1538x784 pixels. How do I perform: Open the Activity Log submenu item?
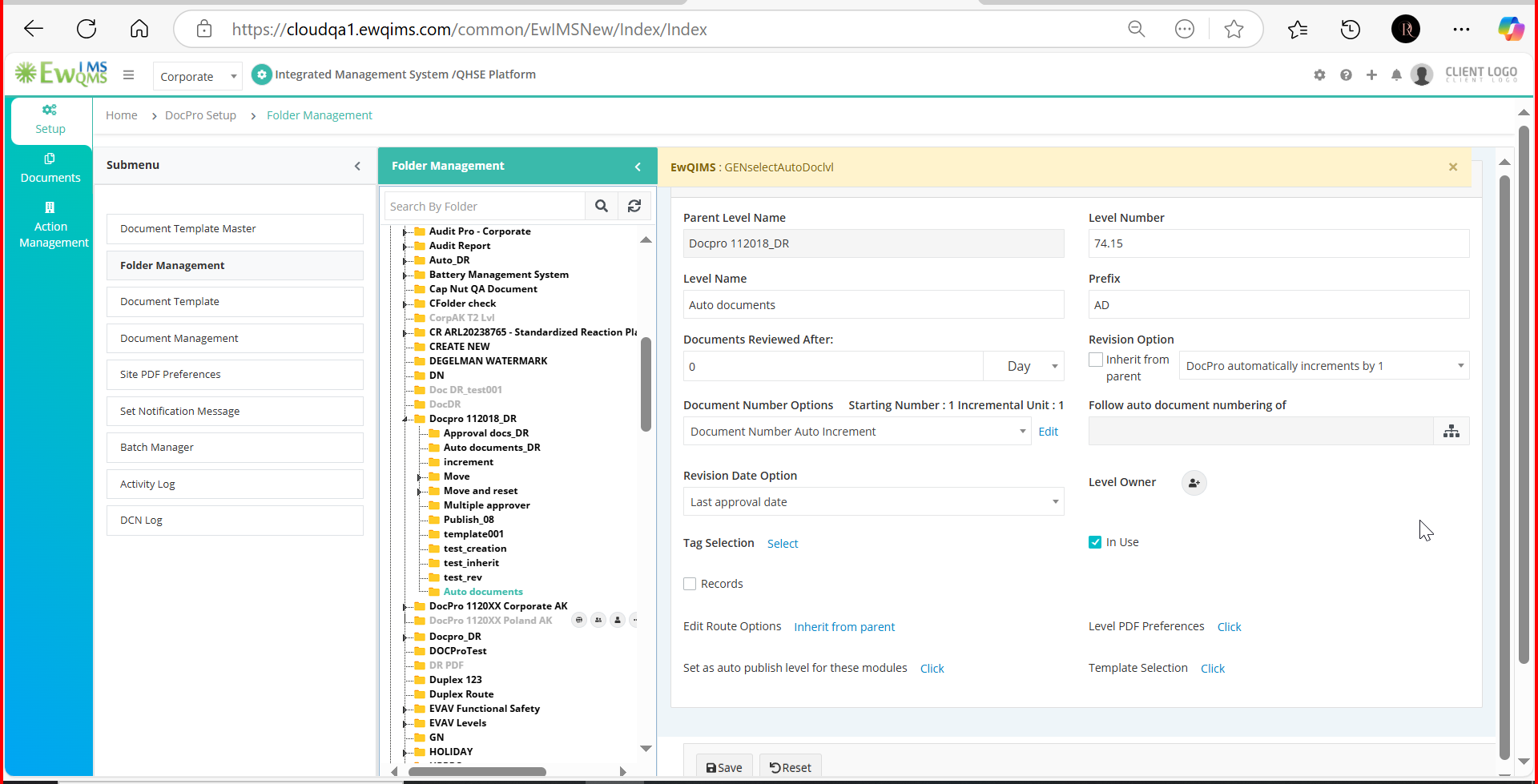coord(235,484)
